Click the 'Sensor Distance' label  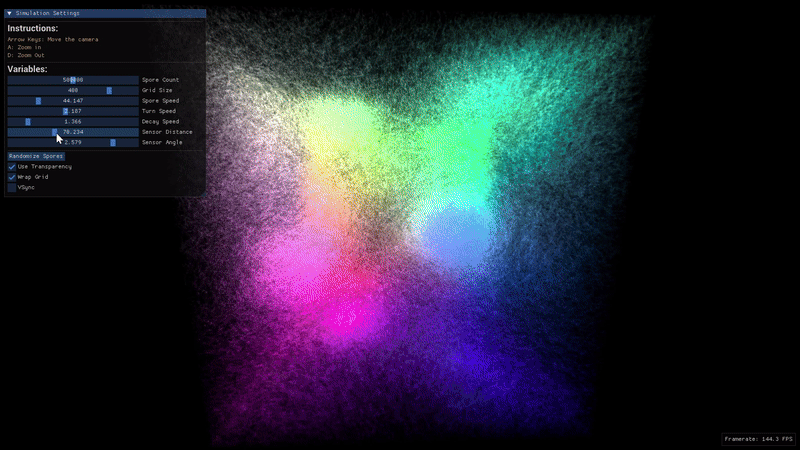pos(167,132)
